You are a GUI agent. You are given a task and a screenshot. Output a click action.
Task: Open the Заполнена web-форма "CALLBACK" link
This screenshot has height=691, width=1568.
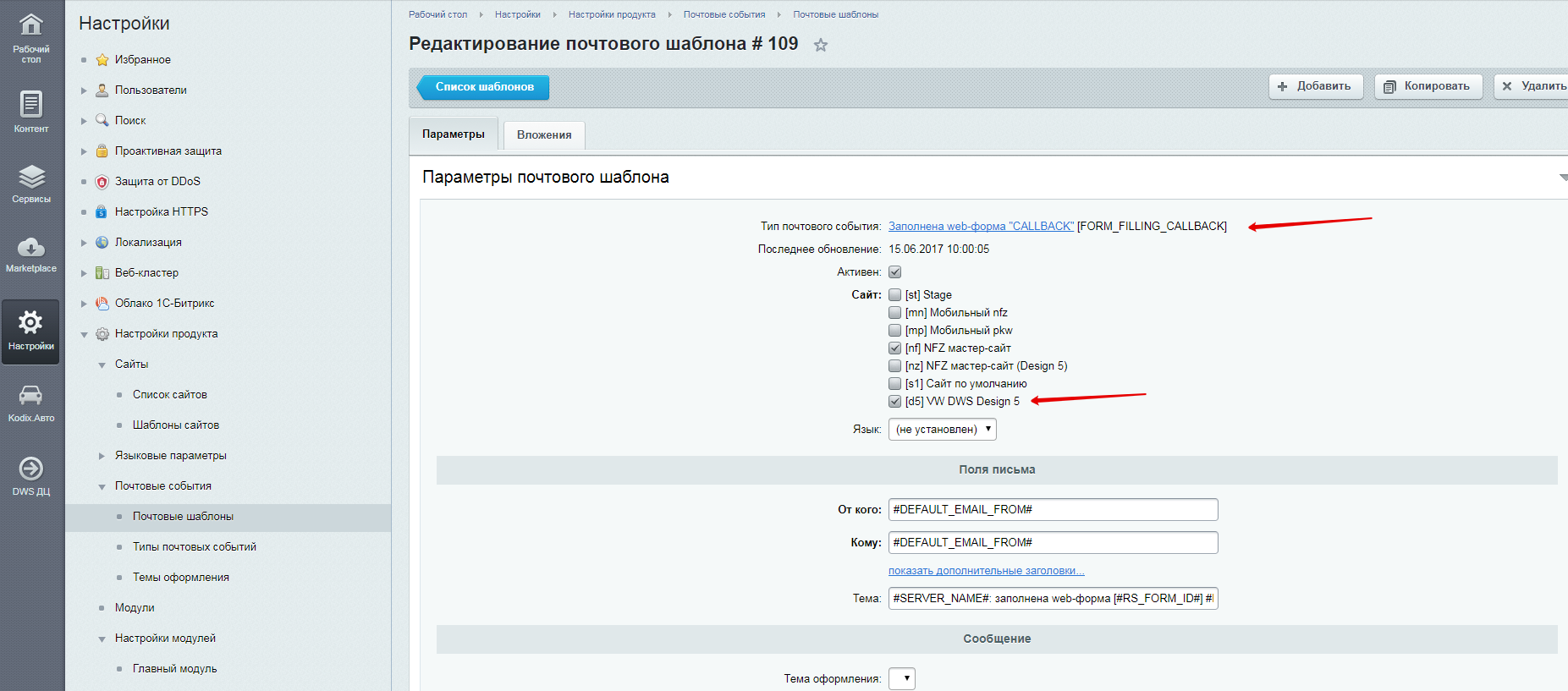coord(981,226)
